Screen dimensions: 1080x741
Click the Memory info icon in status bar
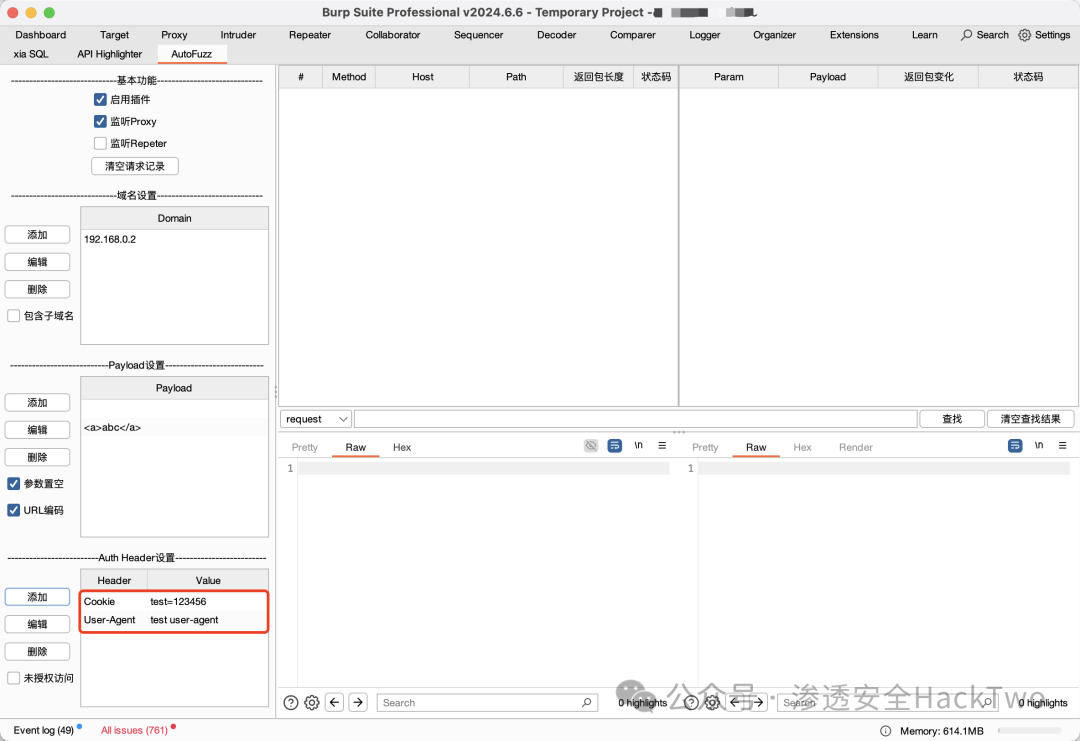coord(885,731)
